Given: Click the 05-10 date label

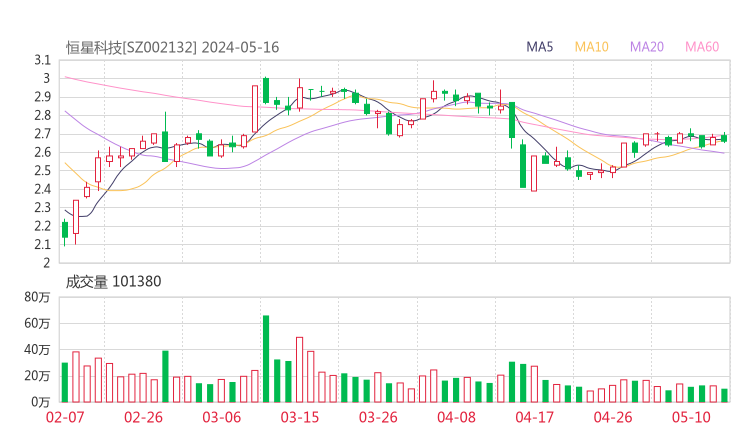Looking at the screenshot, I should tap(691, 417).
